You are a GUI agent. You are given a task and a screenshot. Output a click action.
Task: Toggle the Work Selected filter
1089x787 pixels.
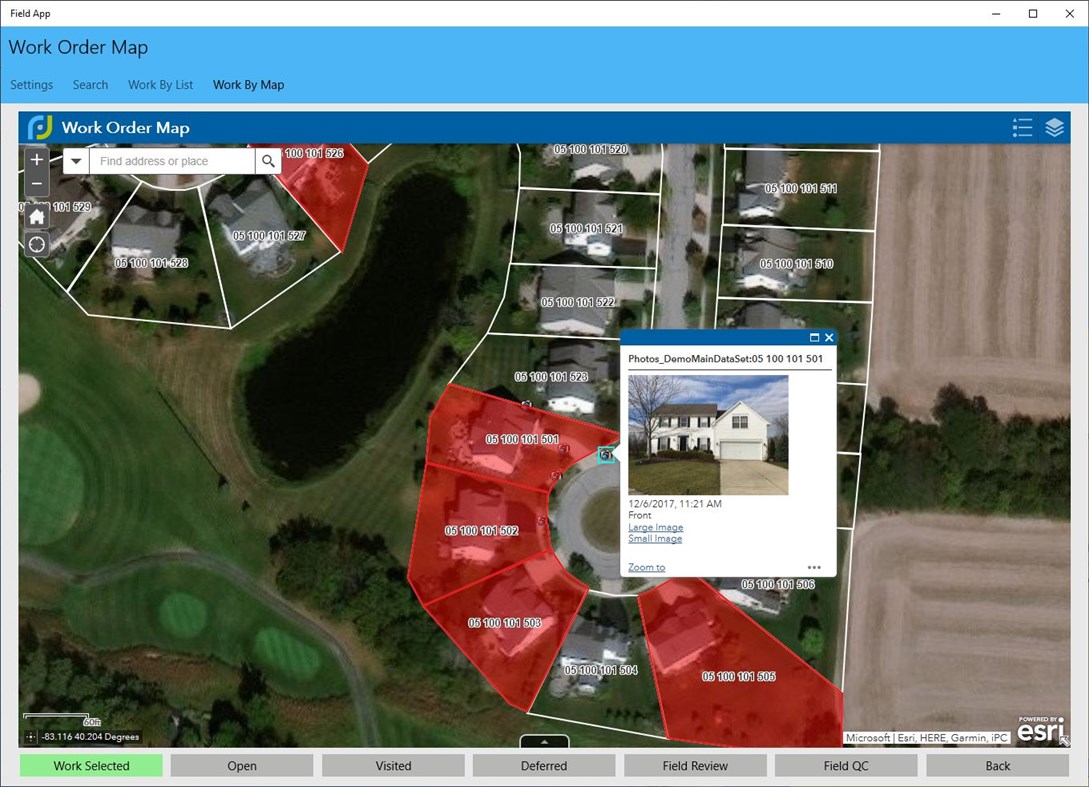(x=90, y=765)
